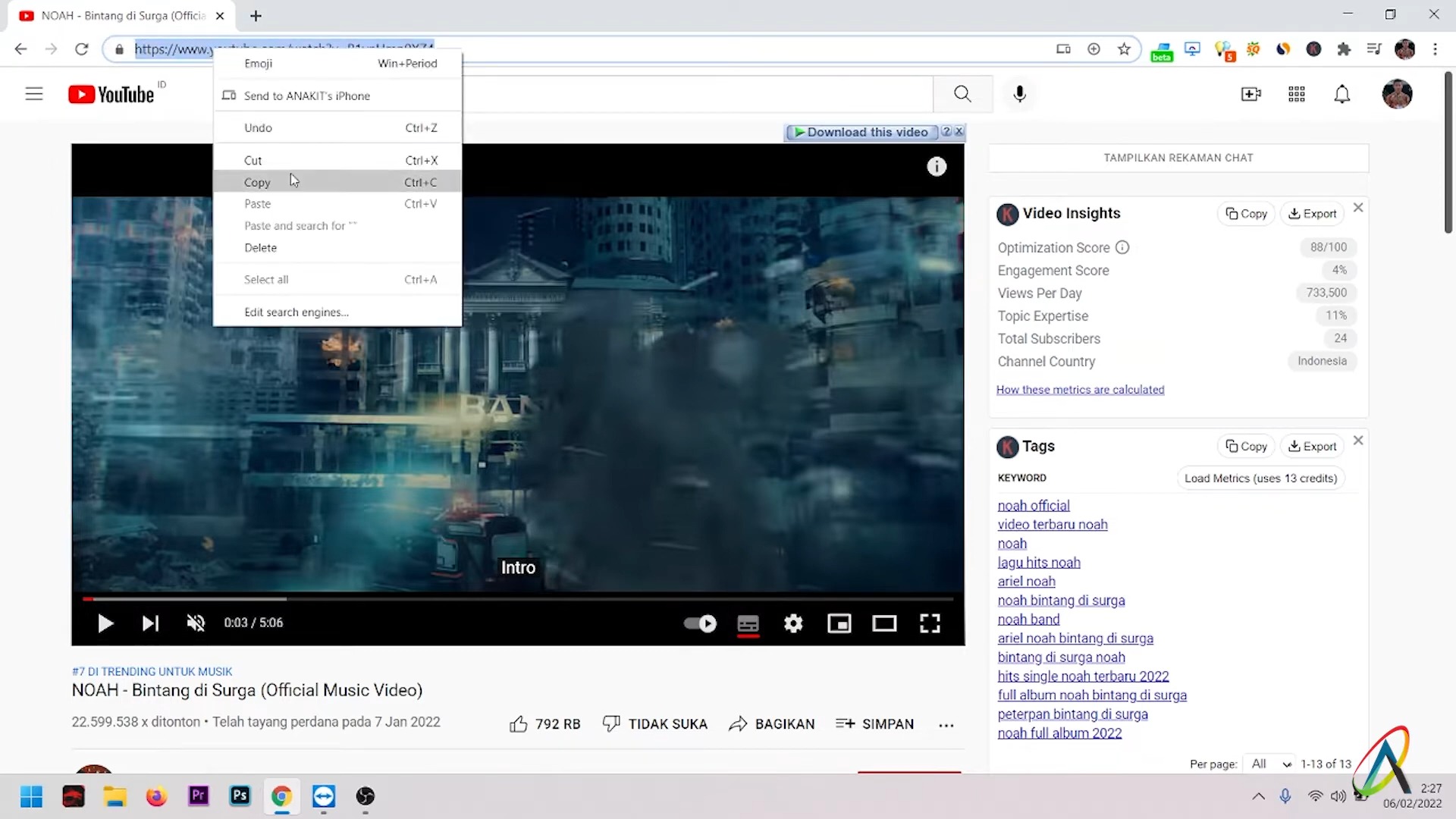Export the Tags list
Viewport: 1456px width, 819px height.
(x=1312, y=447)
